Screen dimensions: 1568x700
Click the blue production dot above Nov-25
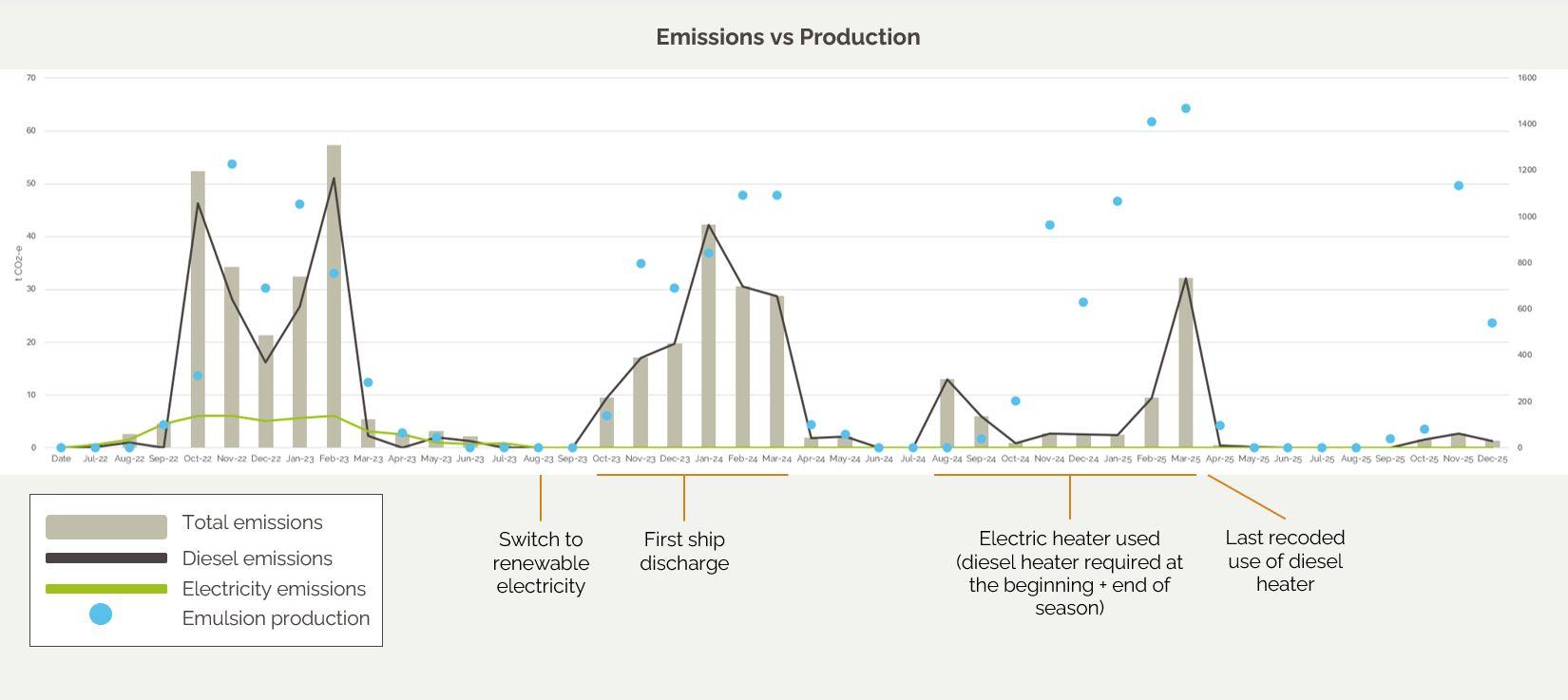[x=1458, y=186]
